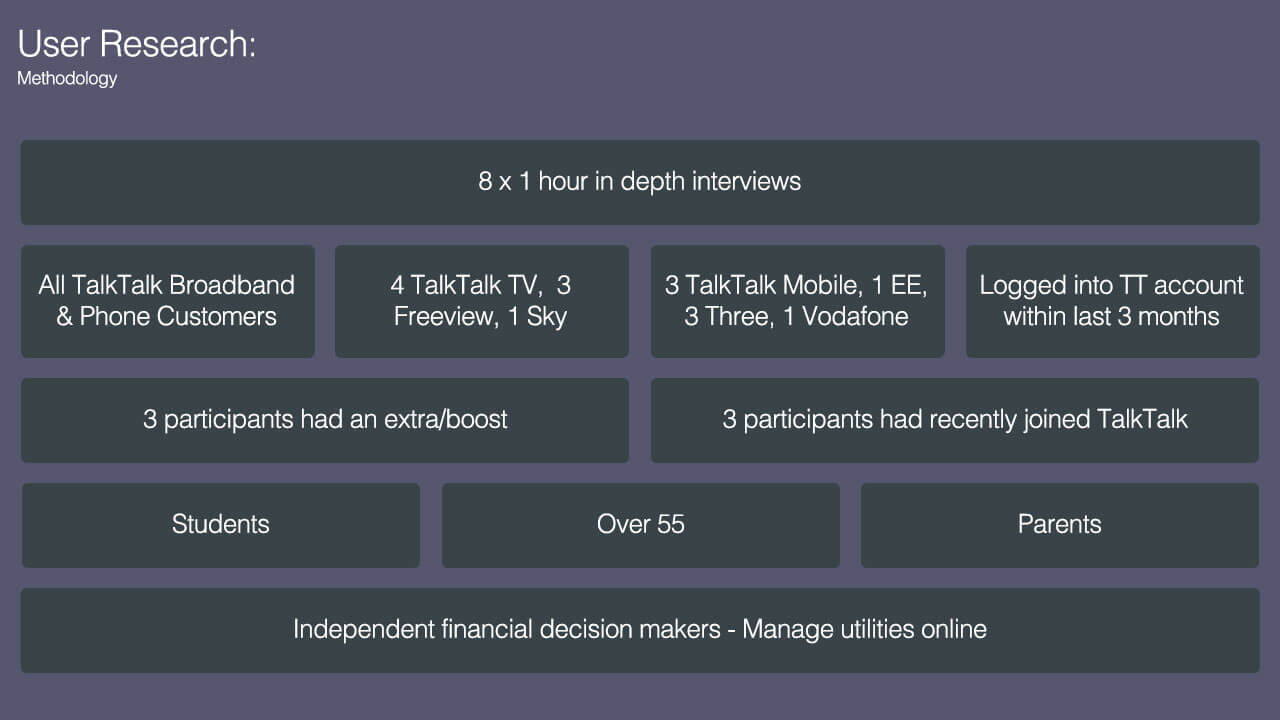The image size is (1280, 720).
Task: Select the '3 TalkTalk Mobile, 1 EE,' line
Action: point(797,285)
